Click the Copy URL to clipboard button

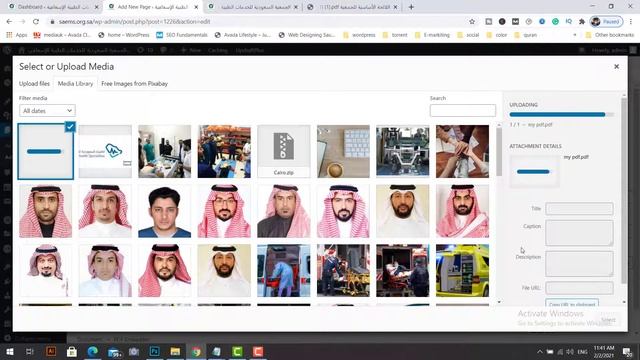(x=572, y=304)
